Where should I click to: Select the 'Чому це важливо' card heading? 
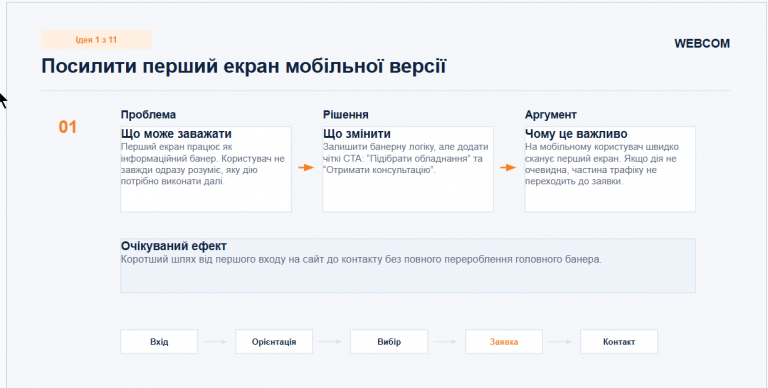pos(576,134)
